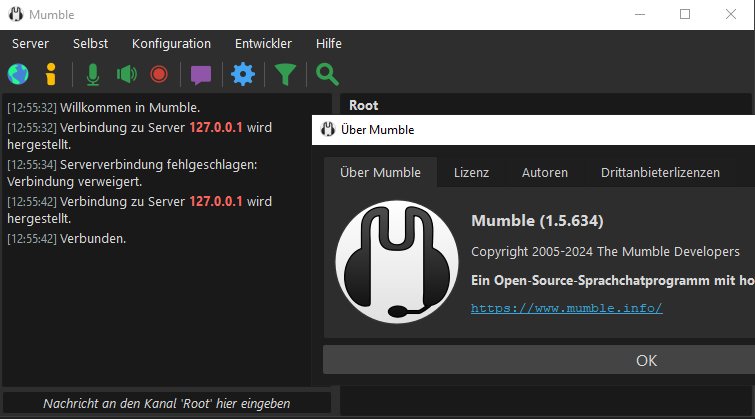Show server information via yellow info icon
This screenshot has height=419, width=755.
tap(51, 75)
